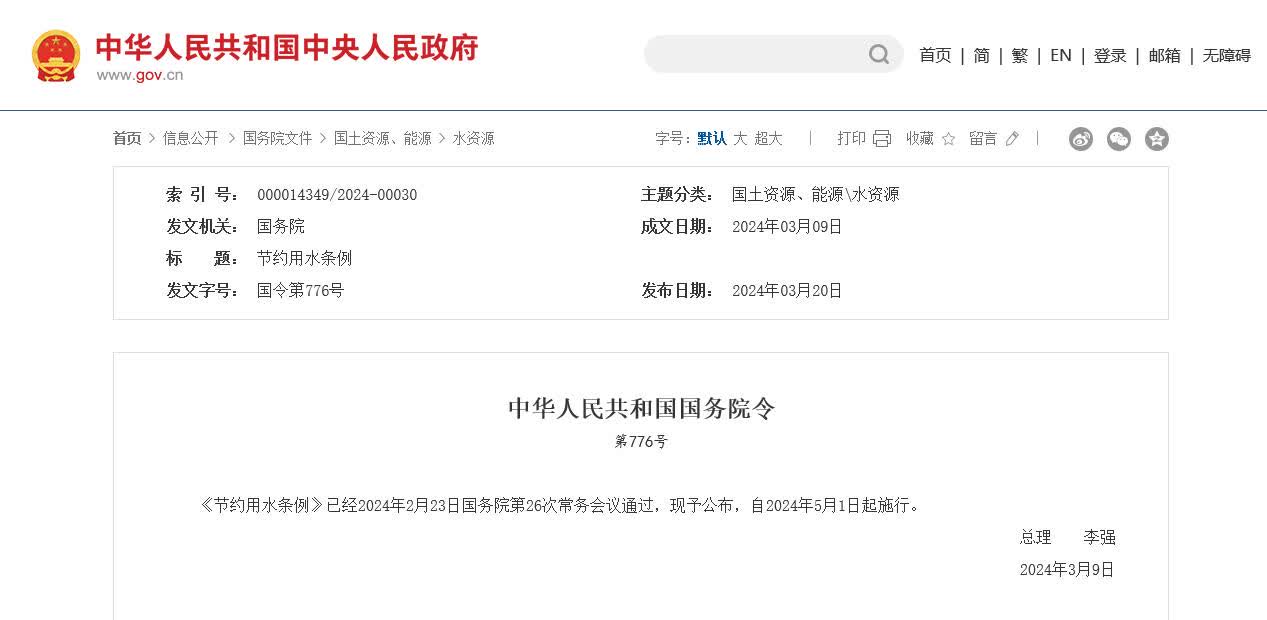This screenshot has width=1267, height=620.
Task: Click the national emblem logo
Action: [56, 56]
